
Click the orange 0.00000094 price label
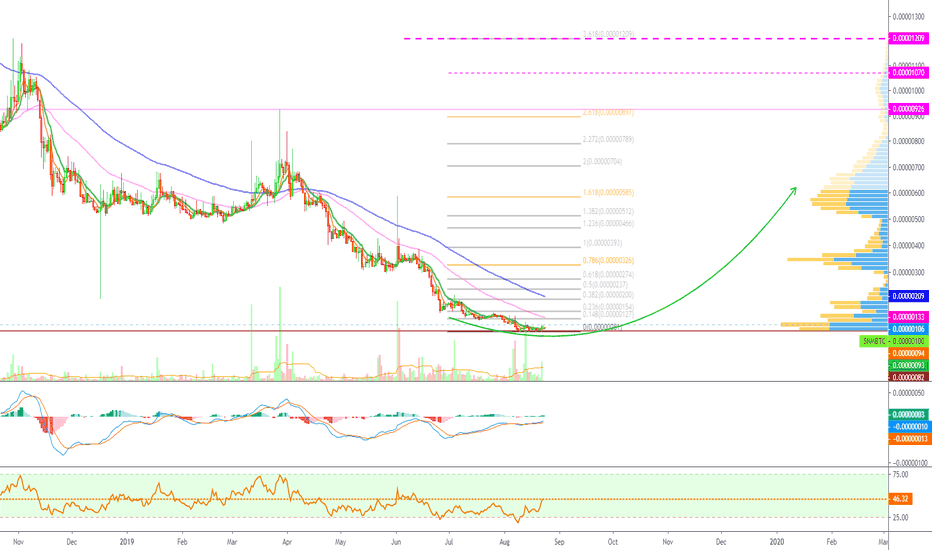click(x=909, y=354)
